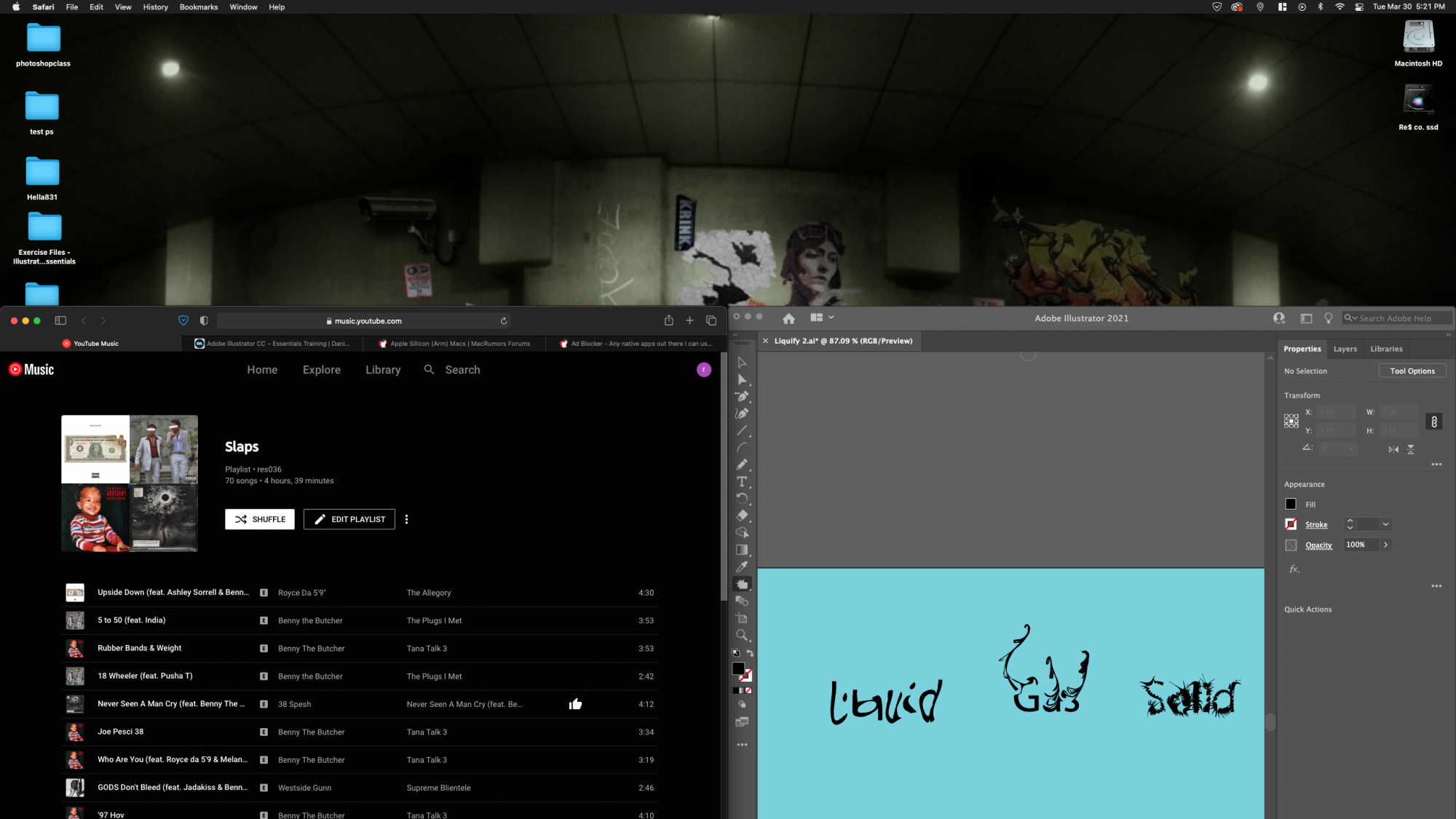
Task: Click the toolbar black fill swatch
Action: (x=737, y=668)
